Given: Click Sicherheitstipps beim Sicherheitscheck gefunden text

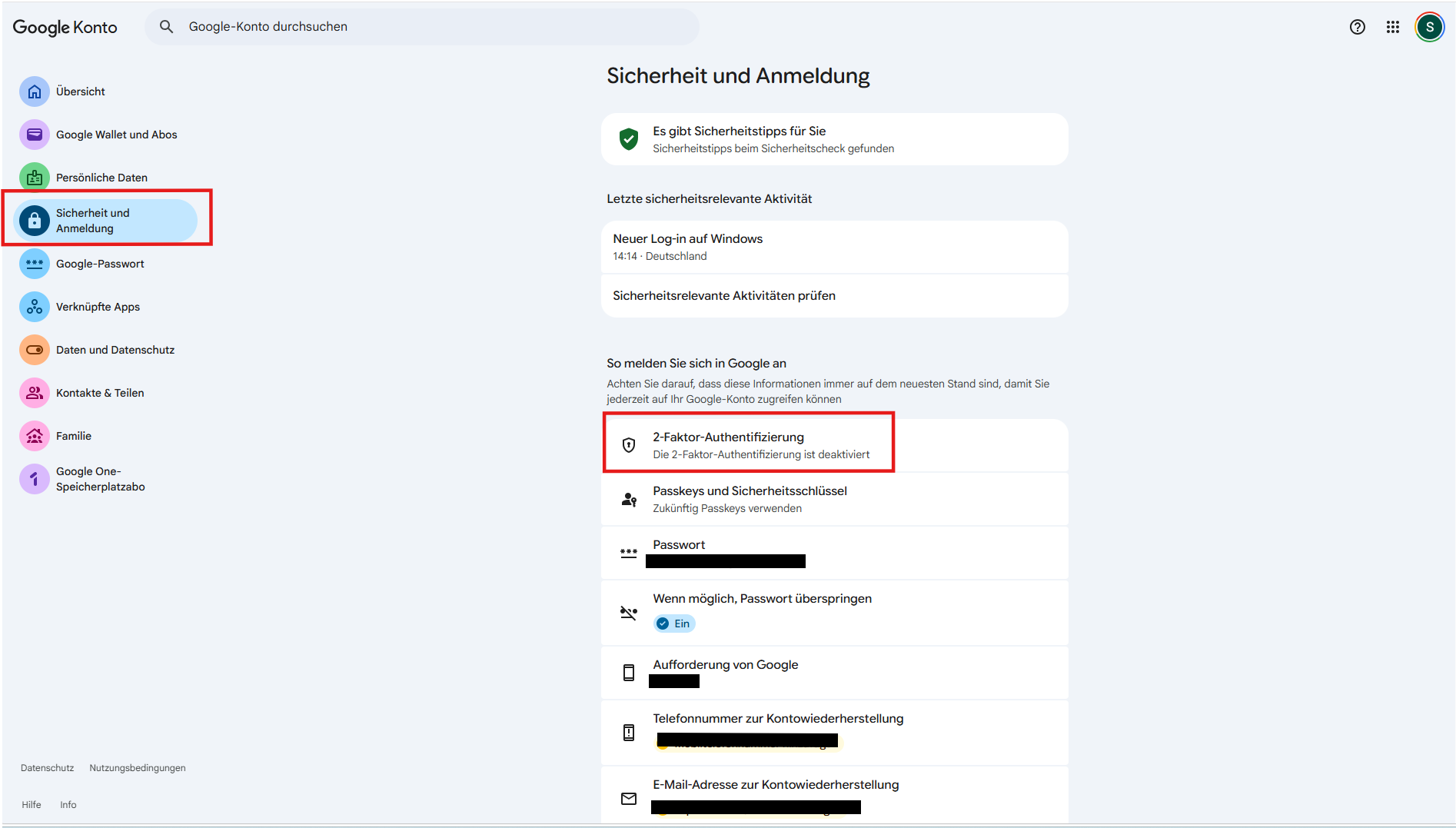Looking at the screenshot, I should [x=773, y=148].
